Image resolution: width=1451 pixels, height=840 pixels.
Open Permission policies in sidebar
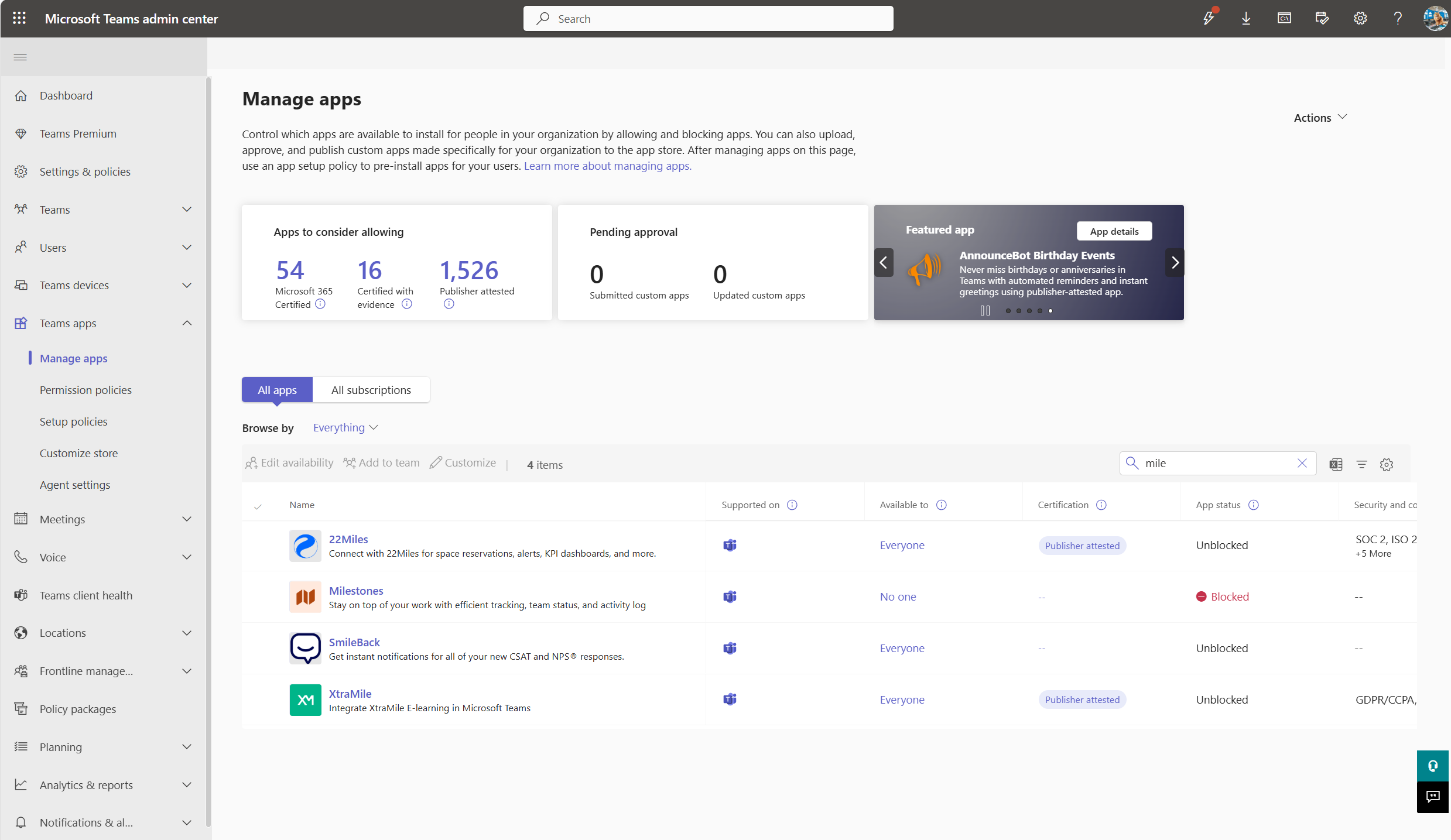[85, 390]
